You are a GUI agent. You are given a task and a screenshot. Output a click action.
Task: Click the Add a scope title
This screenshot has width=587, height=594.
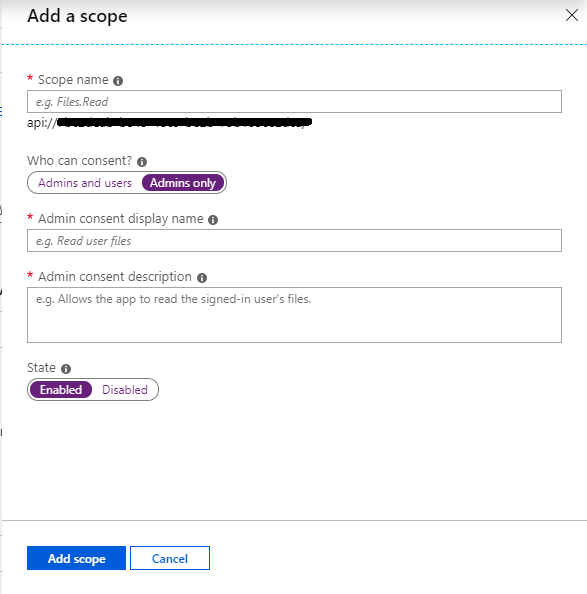click(x=77, y=16)
